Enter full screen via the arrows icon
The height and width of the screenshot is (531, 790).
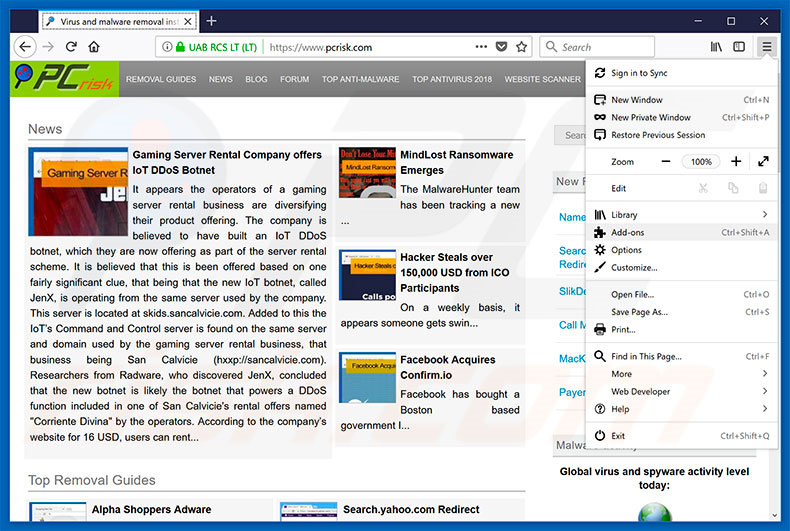763,161
